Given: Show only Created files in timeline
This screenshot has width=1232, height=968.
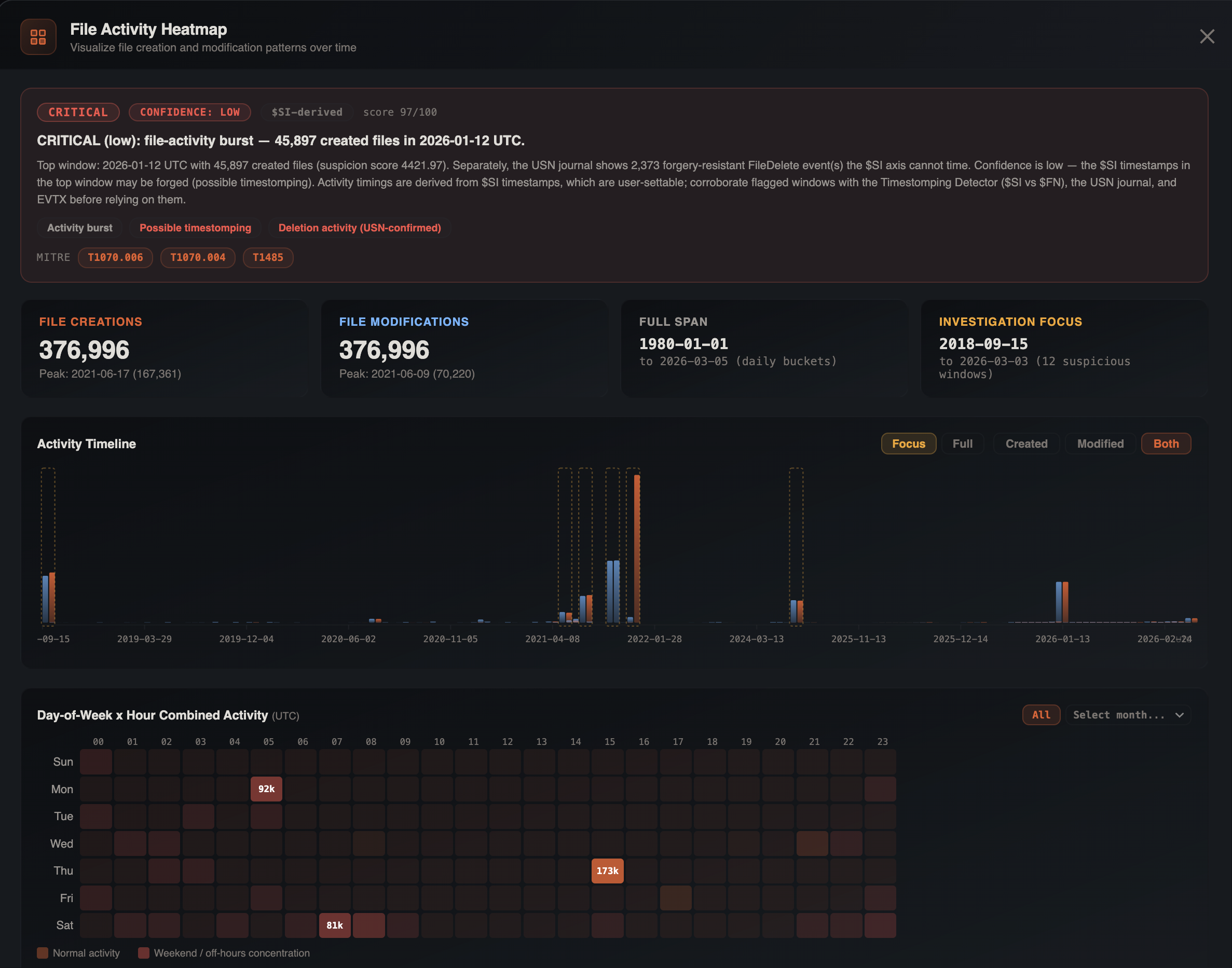Looking at the screenshot, I should (x=1026, y=444).
